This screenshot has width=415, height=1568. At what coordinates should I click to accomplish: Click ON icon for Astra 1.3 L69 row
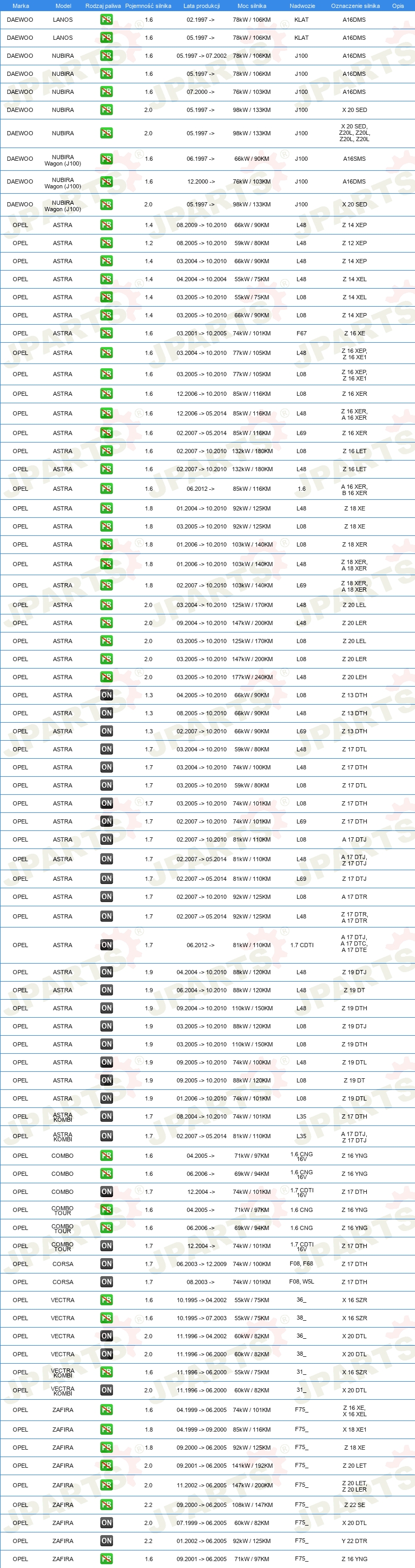107,731
